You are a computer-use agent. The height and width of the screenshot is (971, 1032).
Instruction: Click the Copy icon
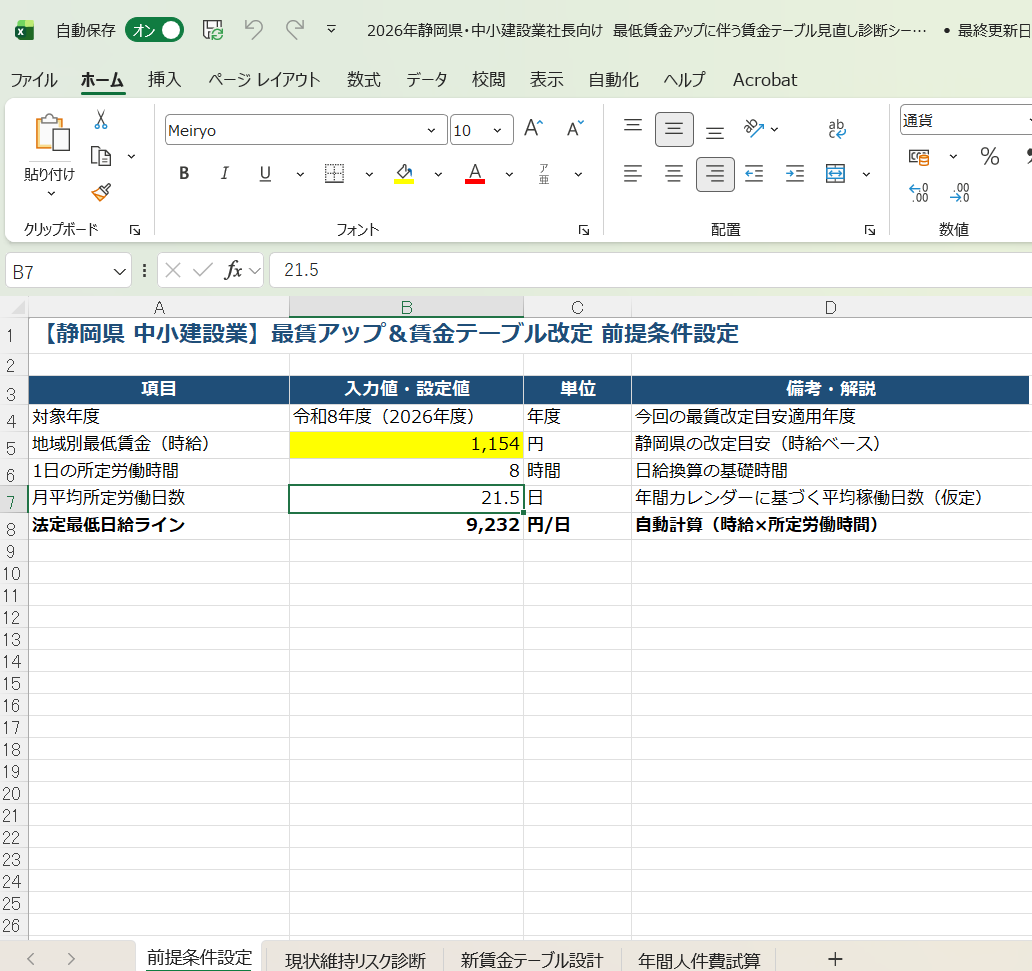point(101,156)
